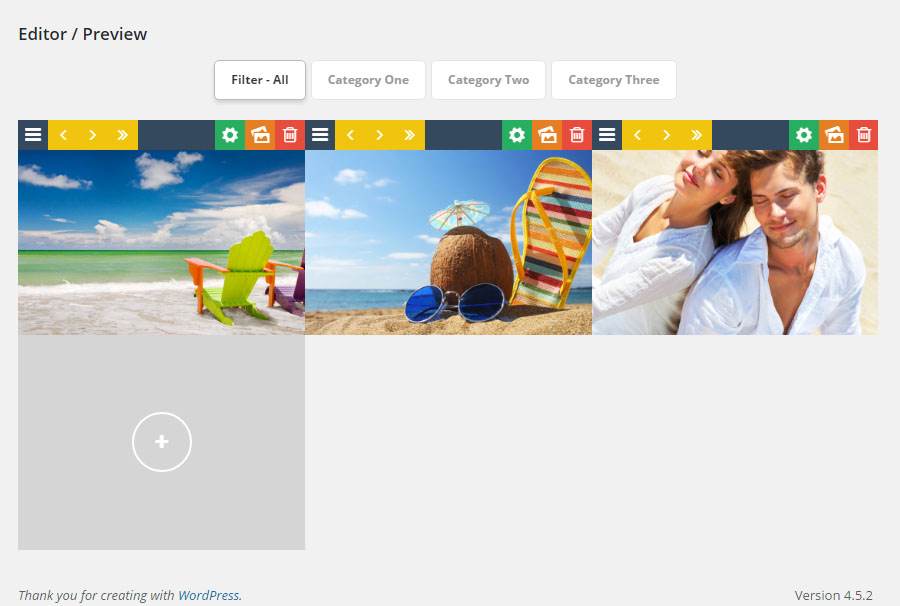Click the coconut and sunglasses image

[x=448, y=242]
